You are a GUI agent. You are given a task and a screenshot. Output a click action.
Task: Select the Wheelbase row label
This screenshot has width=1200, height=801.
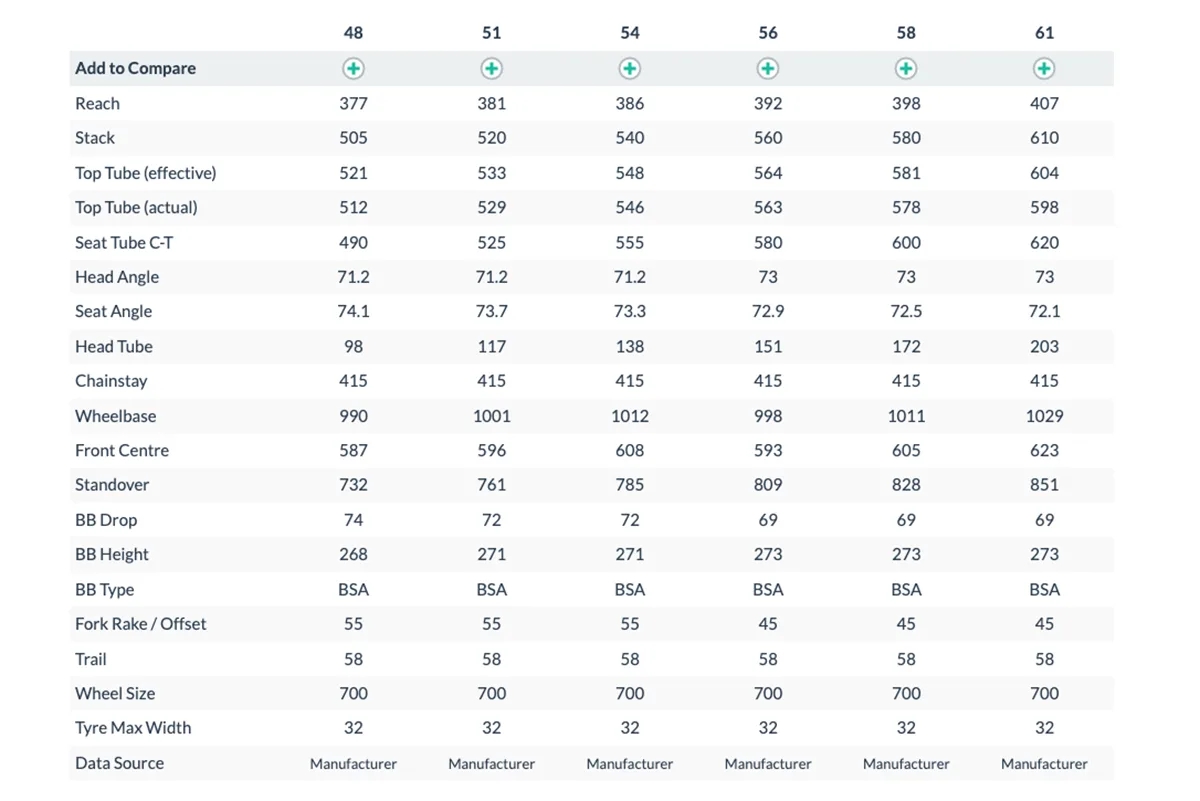point(115,416)
